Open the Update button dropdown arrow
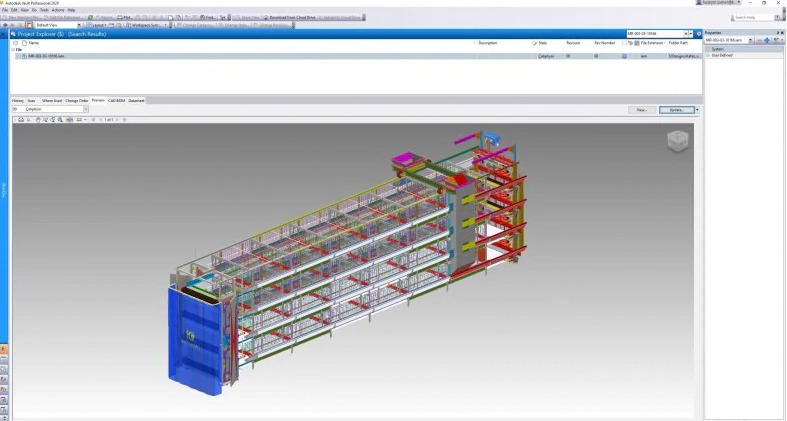Viewport: 787px width, 421px height. 697,110
